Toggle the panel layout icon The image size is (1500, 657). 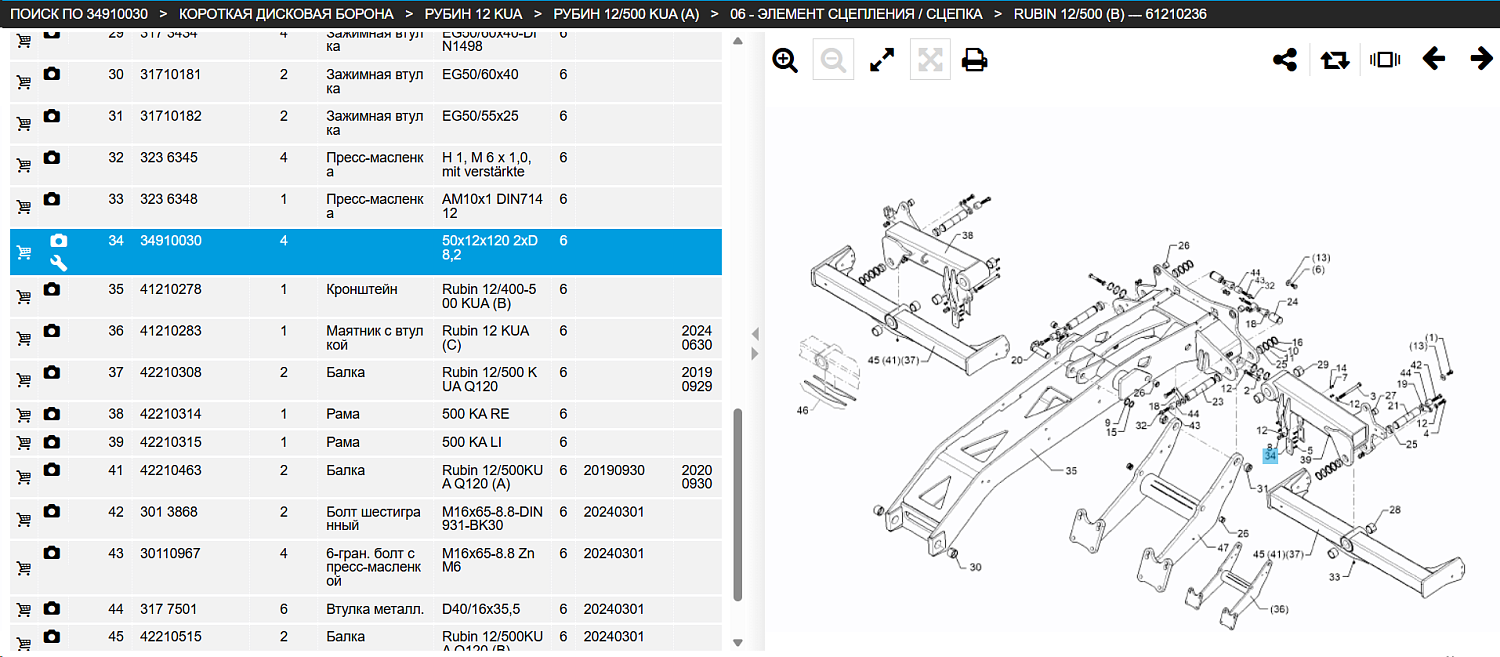pos(1385,60)
